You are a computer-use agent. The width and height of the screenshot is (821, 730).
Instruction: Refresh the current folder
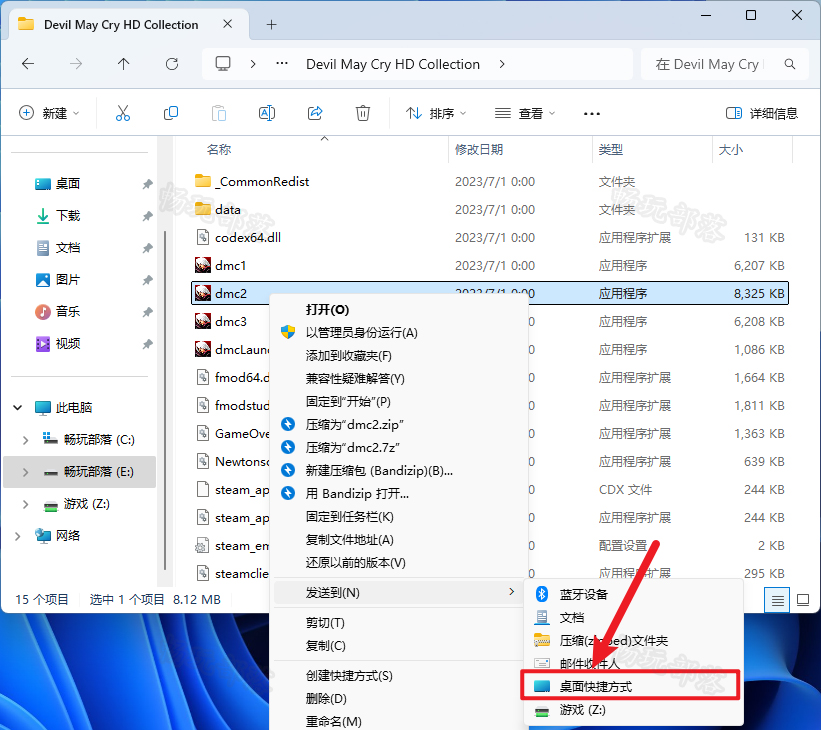(x=172, y=64)
